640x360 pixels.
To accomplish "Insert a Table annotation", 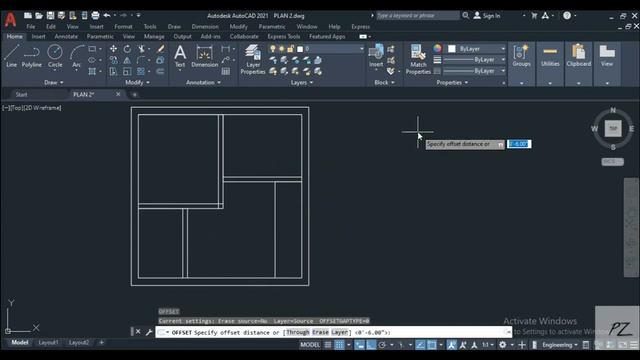I will coord(226,71).
